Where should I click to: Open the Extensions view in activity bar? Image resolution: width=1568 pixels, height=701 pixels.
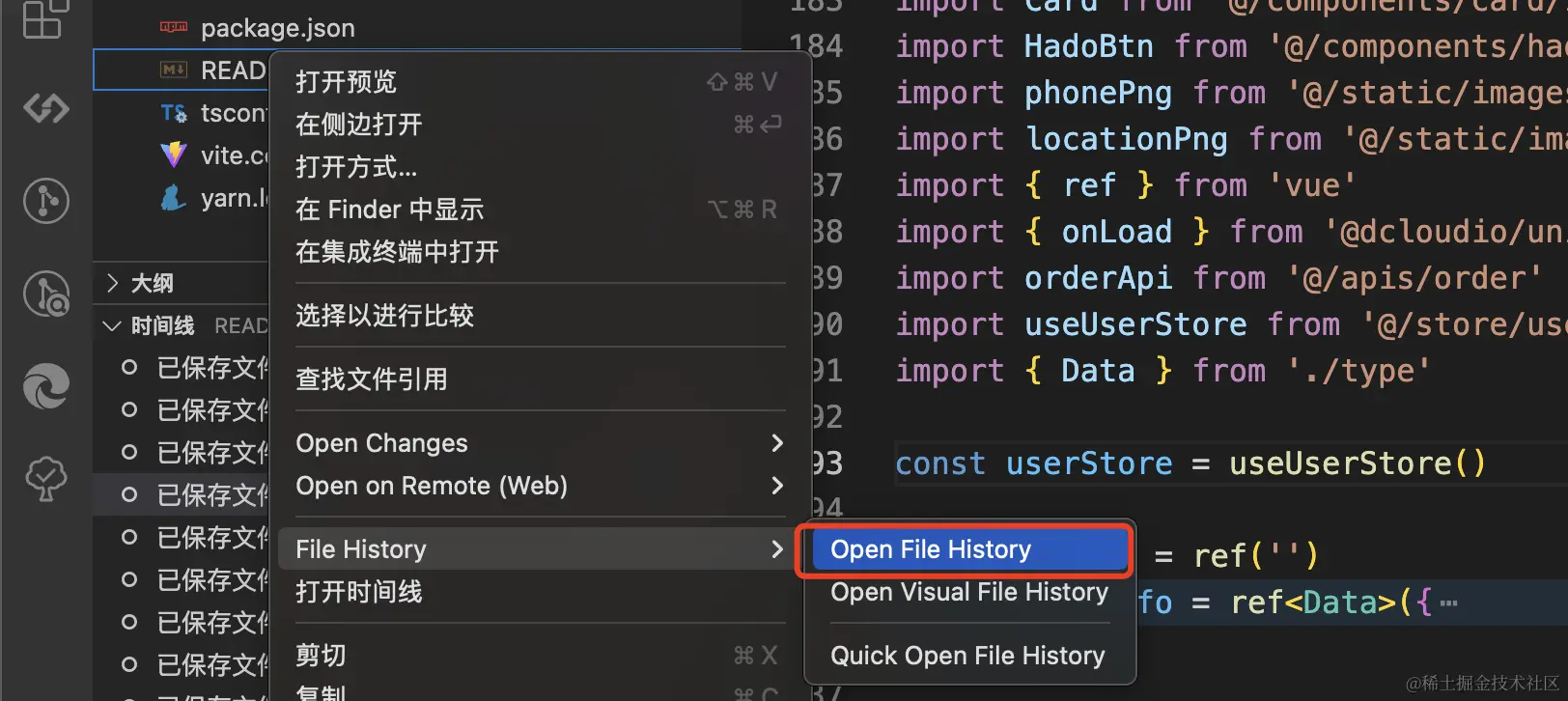click(x=45, y=19)
